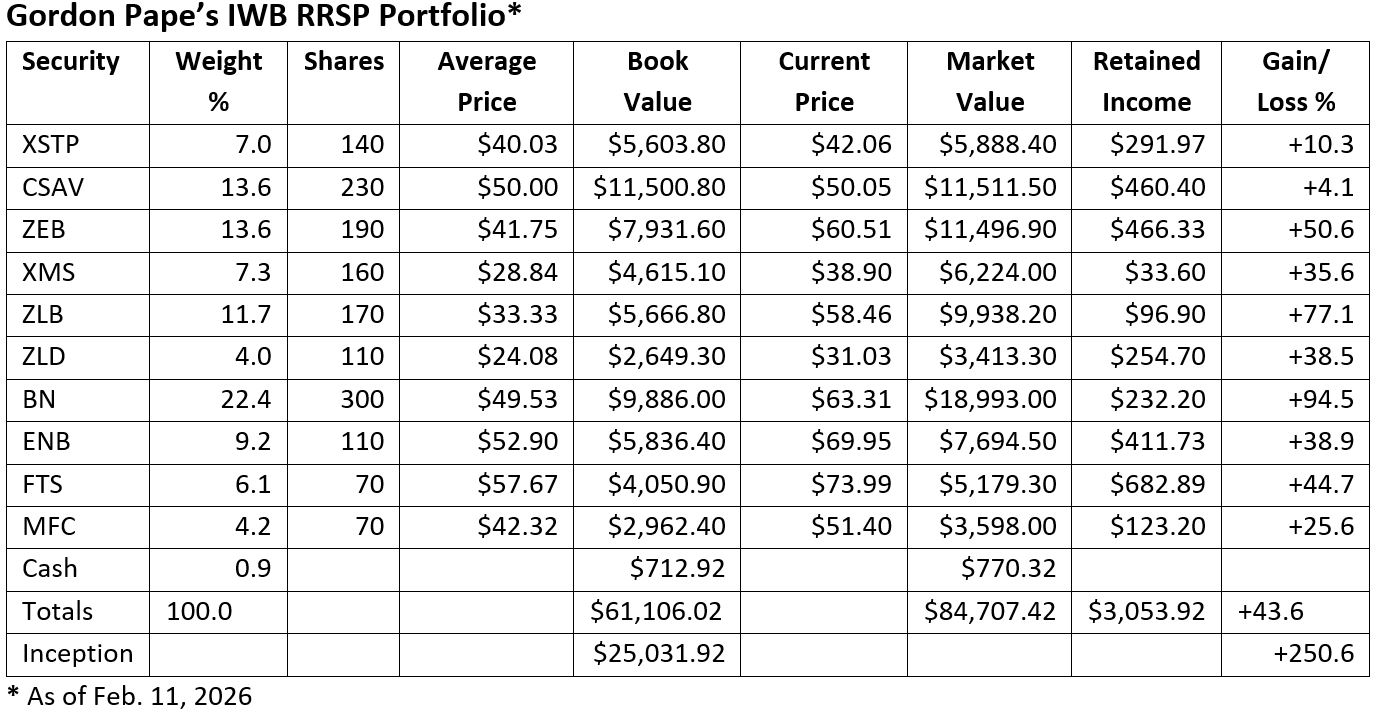Click the Gain/Loss % column header
The width and height of the screenshot is (1378, 713).
coord(1296,82)
